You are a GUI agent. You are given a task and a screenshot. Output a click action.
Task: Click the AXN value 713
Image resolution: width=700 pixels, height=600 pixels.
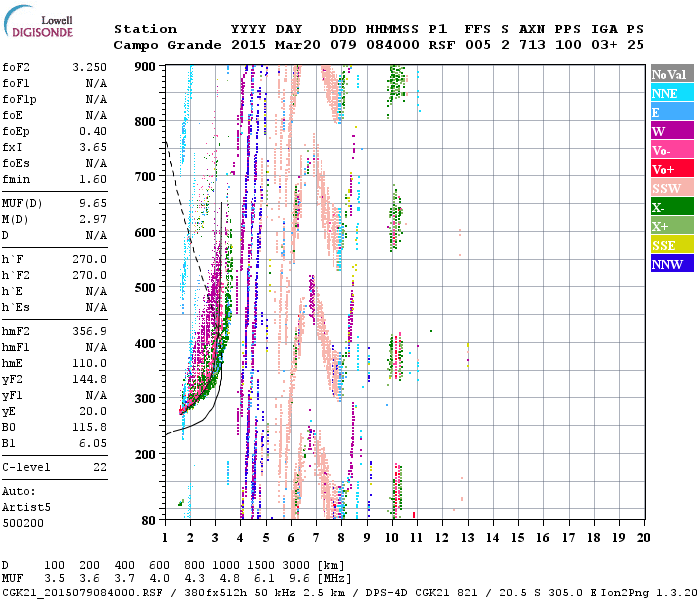coord(532,45)
